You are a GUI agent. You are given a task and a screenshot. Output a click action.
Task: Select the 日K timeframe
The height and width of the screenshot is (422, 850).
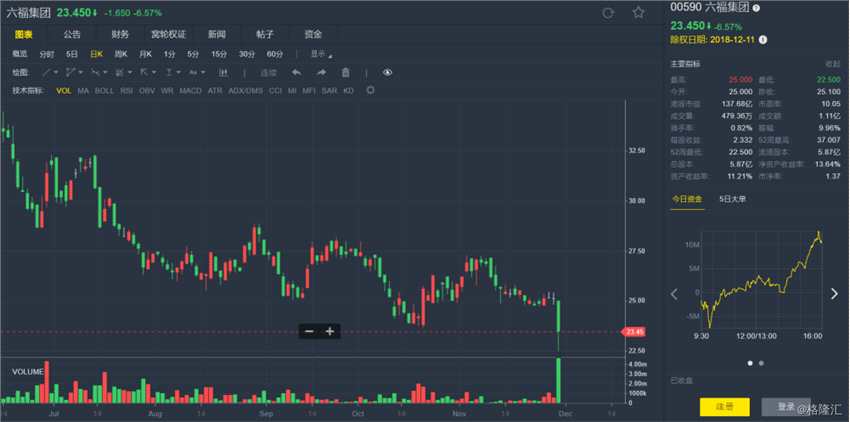96,54
